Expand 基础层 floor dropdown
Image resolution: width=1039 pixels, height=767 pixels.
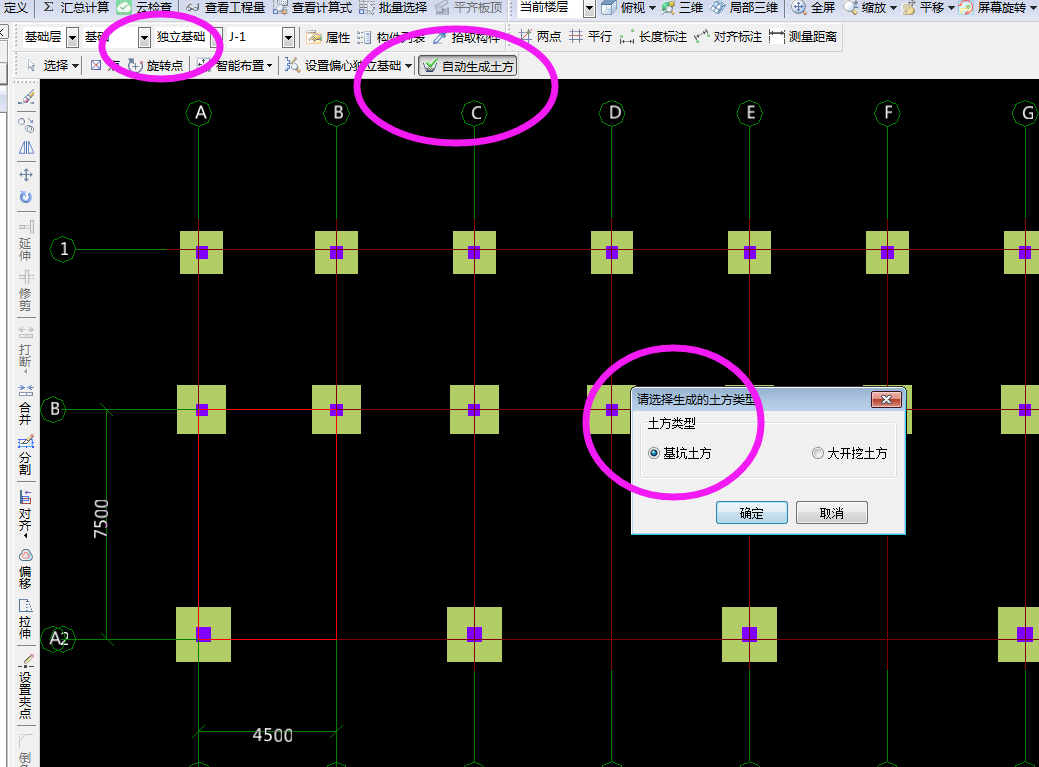tap(73, 37)
